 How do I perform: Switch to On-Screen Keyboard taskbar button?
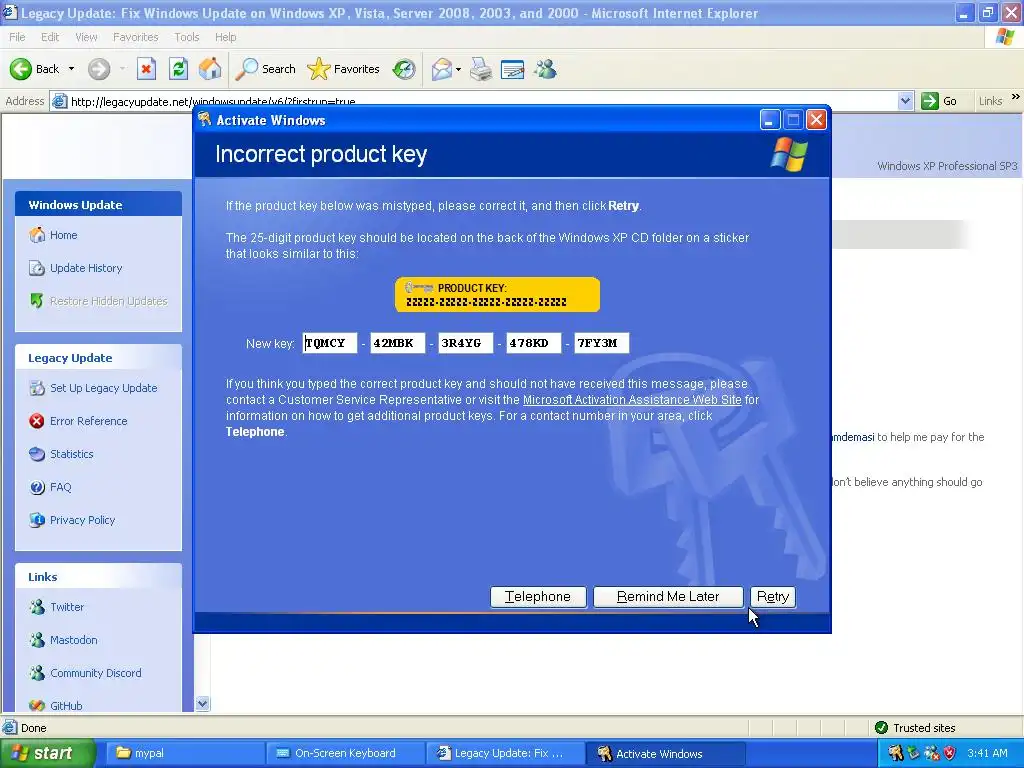tap(345, 754)
